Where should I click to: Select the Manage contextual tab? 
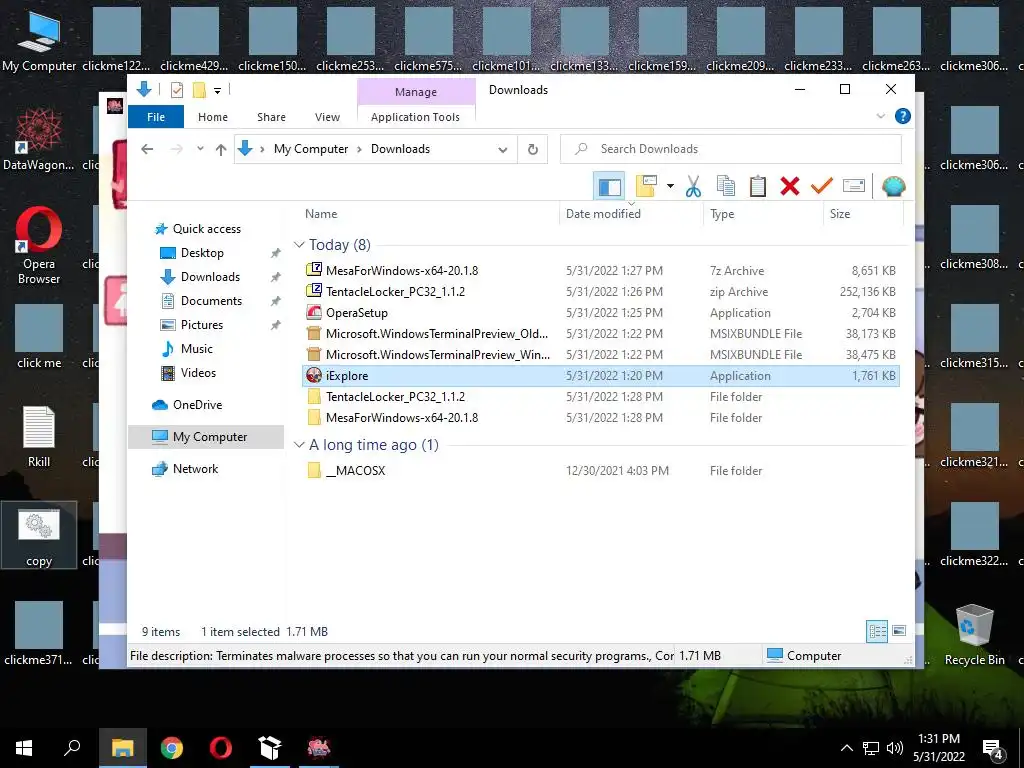tap(416, 92)
